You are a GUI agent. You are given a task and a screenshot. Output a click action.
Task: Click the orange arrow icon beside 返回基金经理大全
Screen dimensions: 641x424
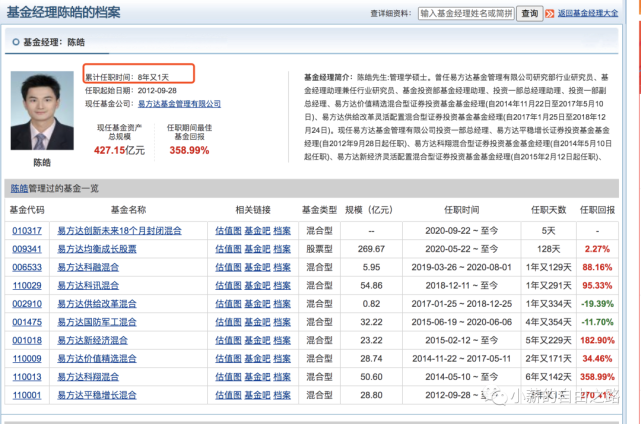click(x=550, y=14)
